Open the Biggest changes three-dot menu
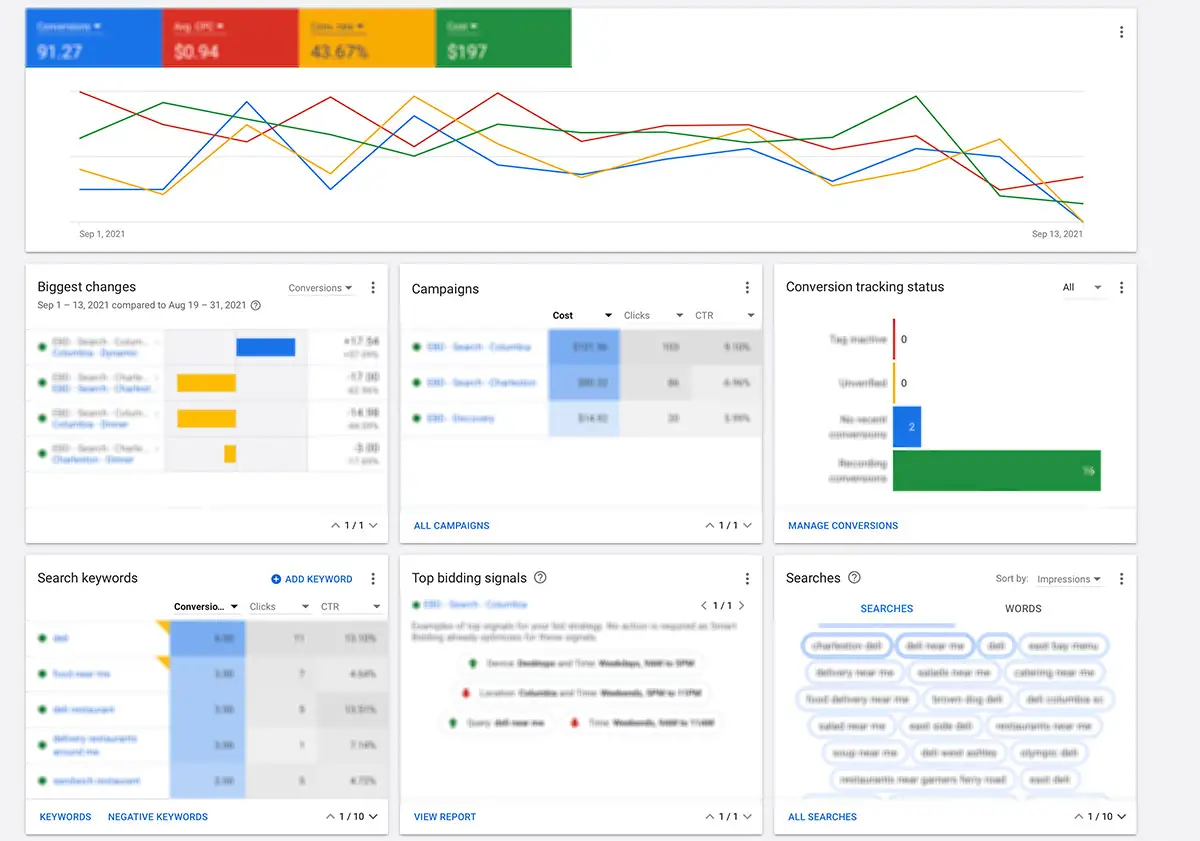 pyautogui.click(x=373, y=287)
